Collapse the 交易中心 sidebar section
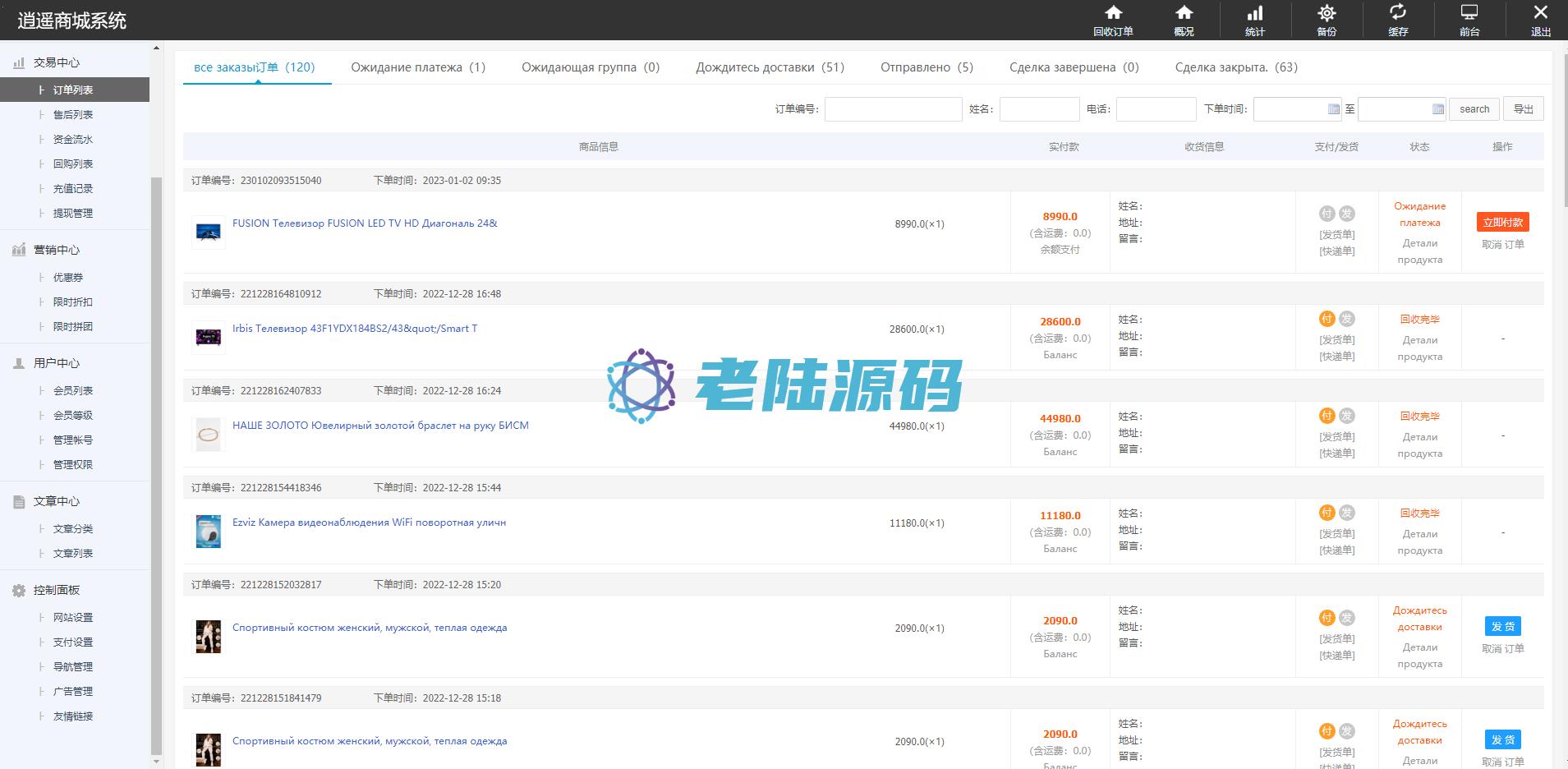Image resolution: width=1568 pixels, height=769 pixels. 56,62
